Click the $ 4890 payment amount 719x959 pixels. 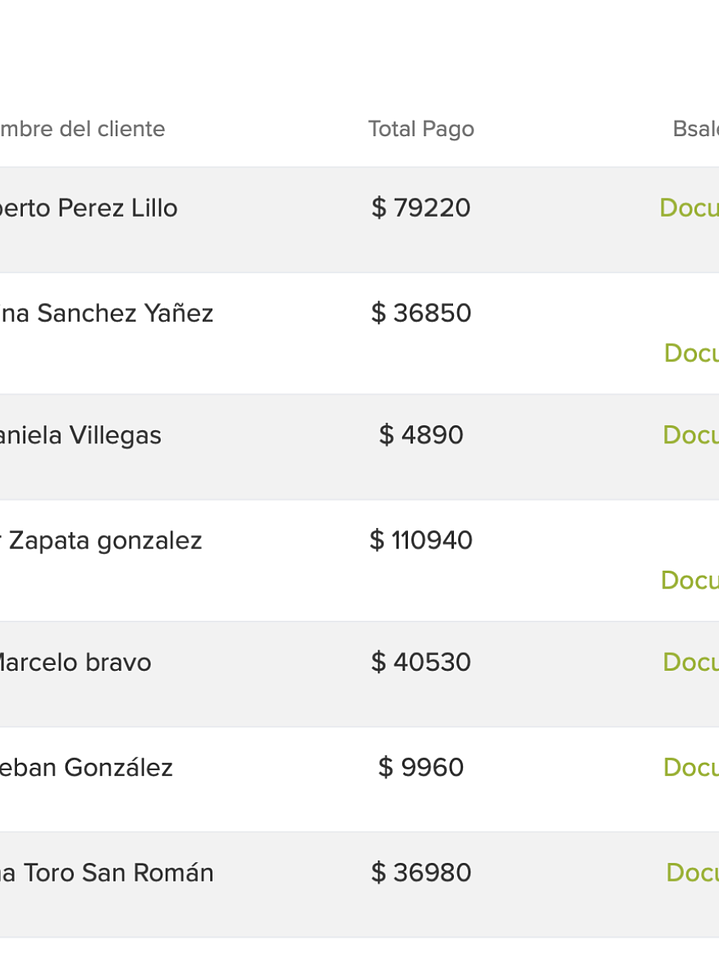[x=420, y=435]
